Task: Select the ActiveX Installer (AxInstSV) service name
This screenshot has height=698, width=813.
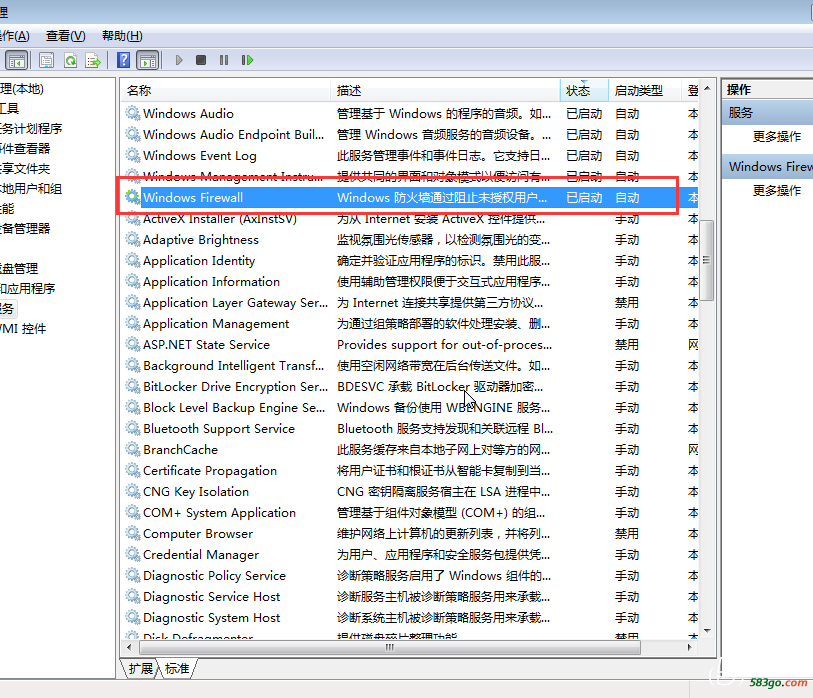Action: tap(220, 218)
